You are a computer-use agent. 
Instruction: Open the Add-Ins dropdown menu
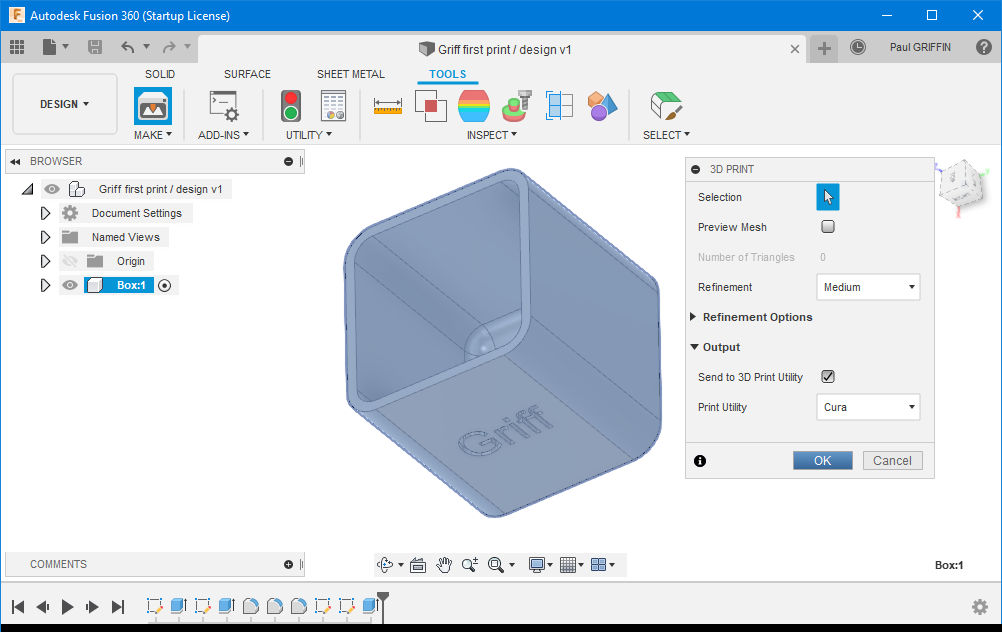point(223,135)
